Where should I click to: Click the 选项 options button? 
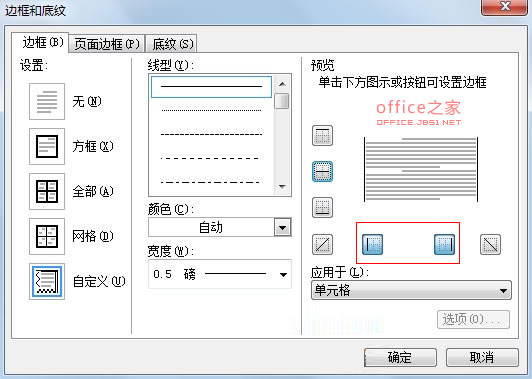coord(473,319)
